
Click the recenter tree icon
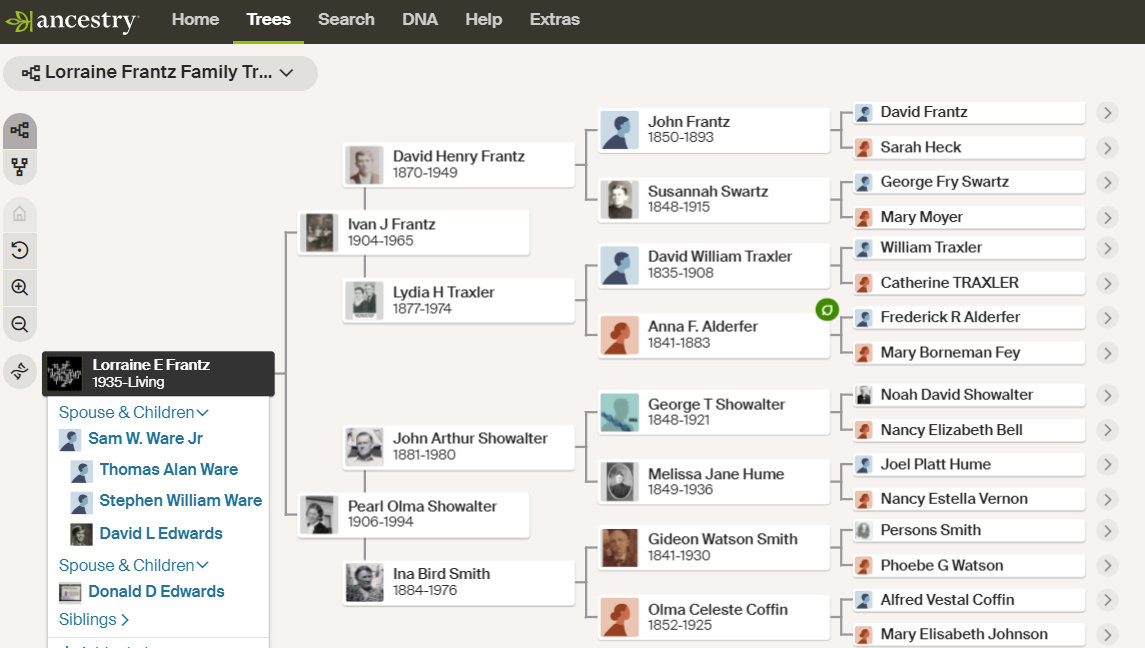pos(20,251)
